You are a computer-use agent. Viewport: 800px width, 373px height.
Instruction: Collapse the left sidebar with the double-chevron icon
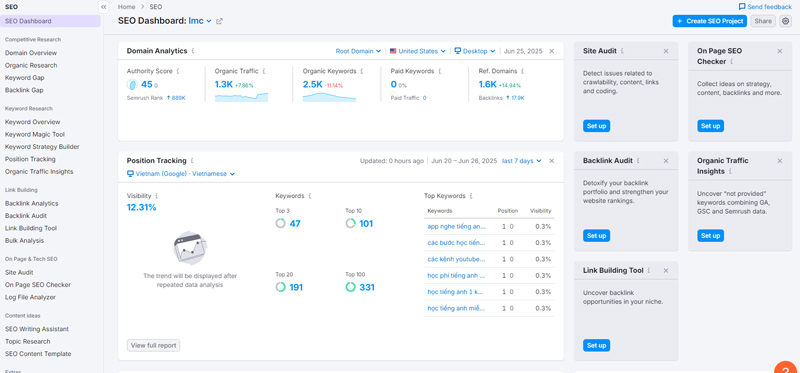(x=104, y=7)
